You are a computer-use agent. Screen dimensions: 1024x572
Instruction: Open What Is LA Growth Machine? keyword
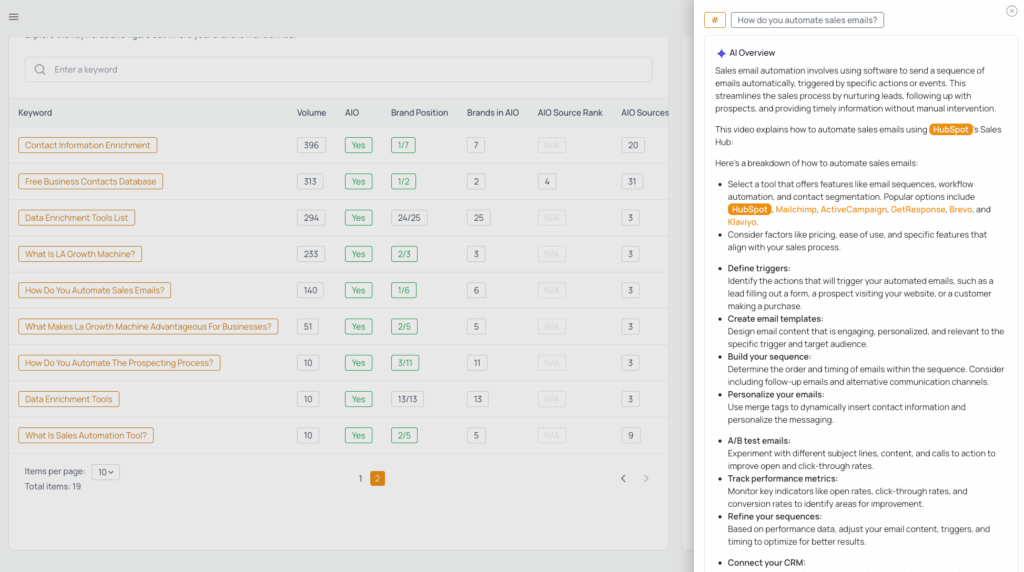point(80,254)
